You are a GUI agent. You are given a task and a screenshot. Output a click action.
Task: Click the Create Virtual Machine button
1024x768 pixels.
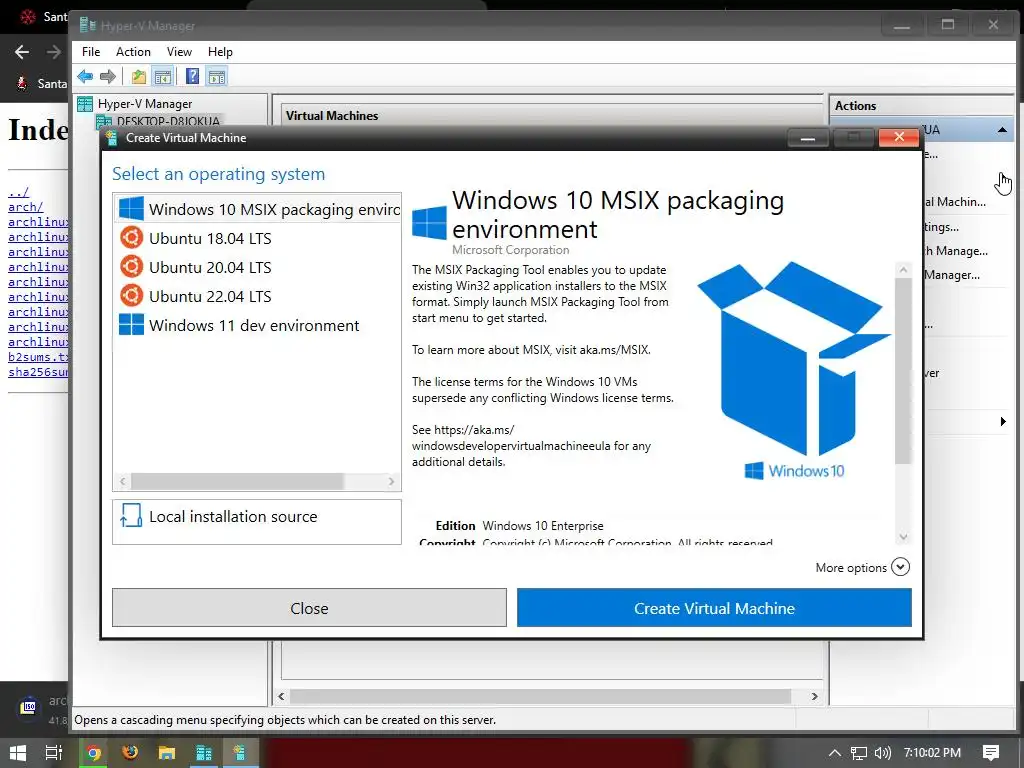point(714,608)
